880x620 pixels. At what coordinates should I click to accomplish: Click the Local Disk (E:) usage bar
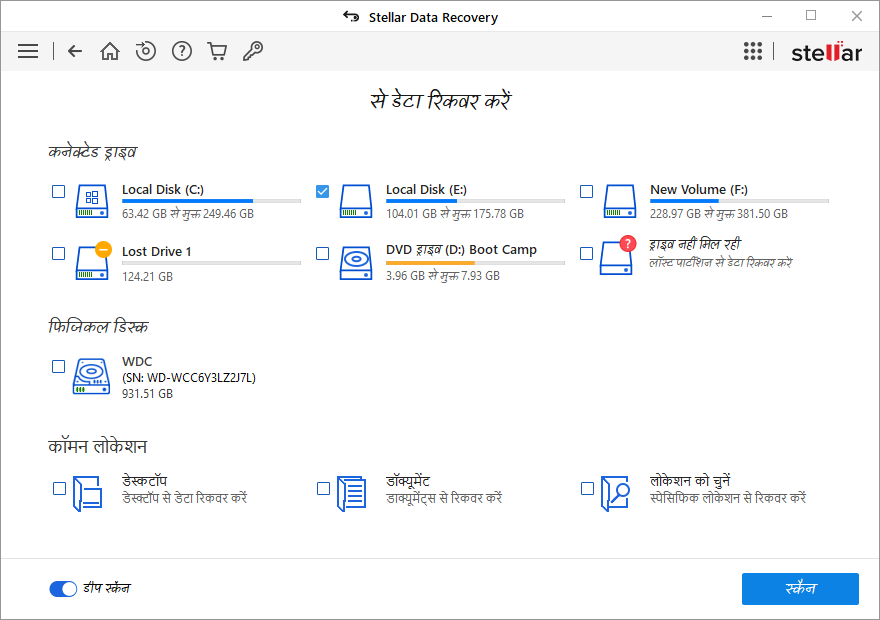click(475, 201)
